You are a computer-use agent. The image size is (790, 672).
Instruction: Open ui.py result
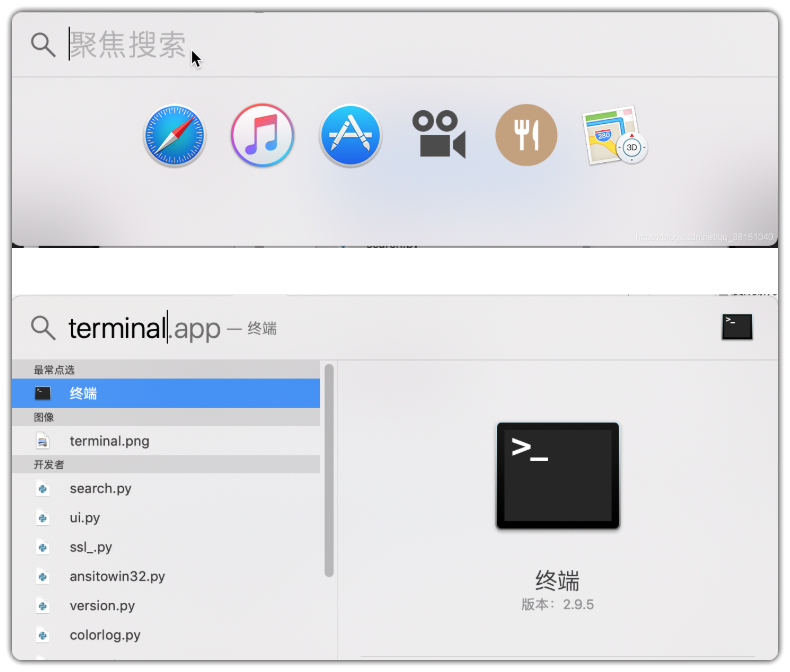pos(166,517)
